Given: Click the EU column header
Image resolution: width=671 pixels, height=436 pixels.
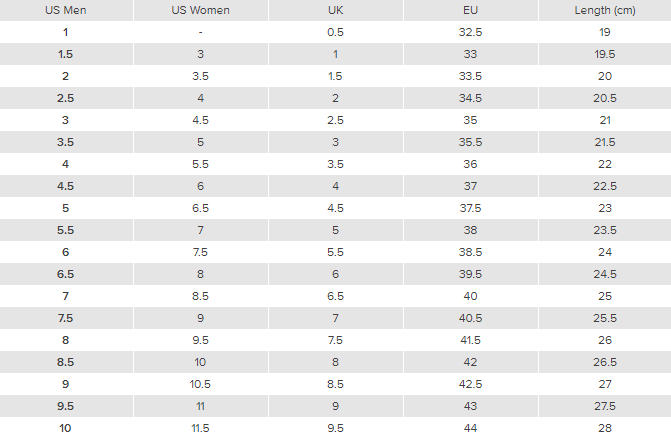Looking at the screenshot, I should pos(470,10).
